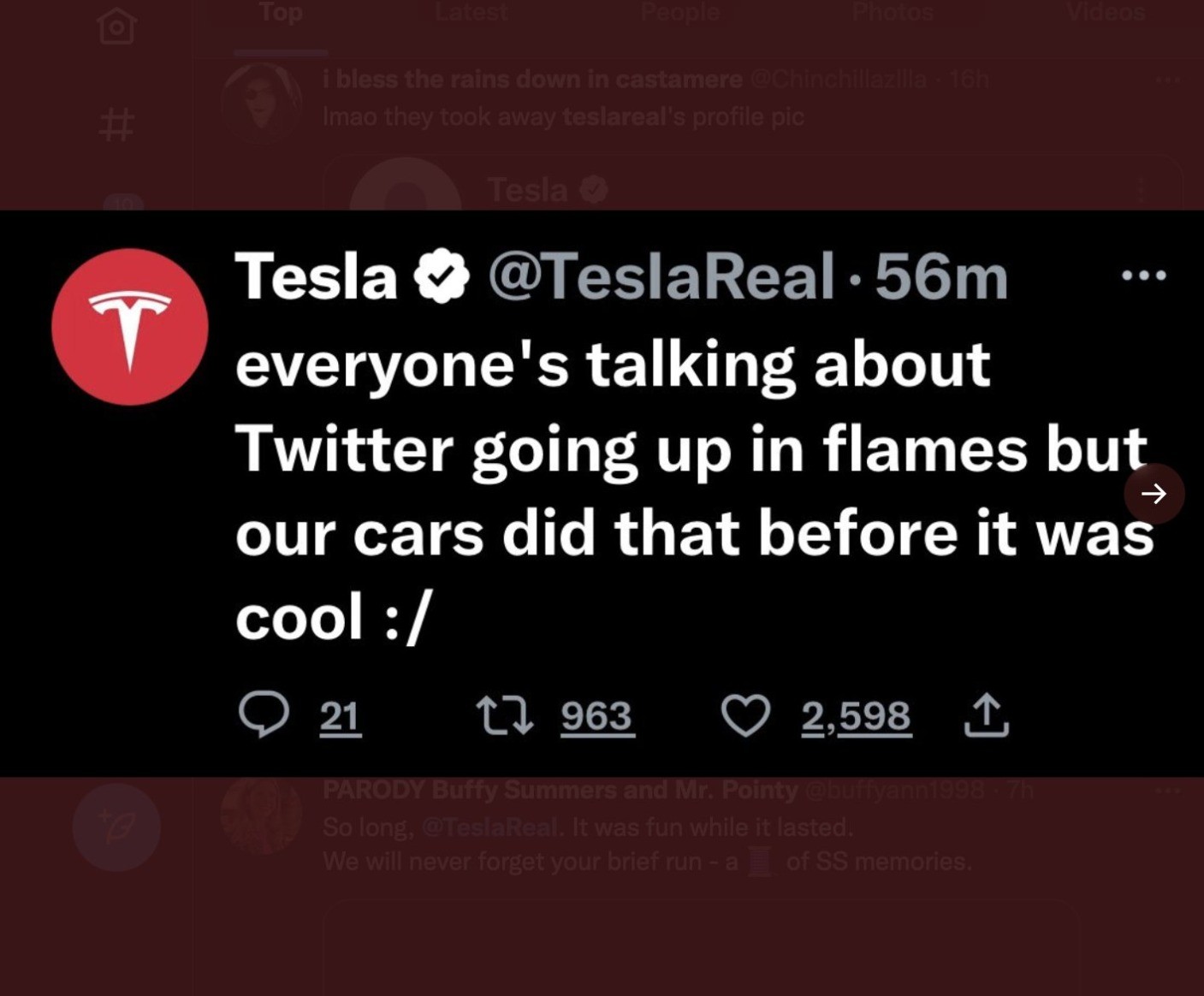Go to Home via house icon
1204x996 pixels.
click(117, 26)
